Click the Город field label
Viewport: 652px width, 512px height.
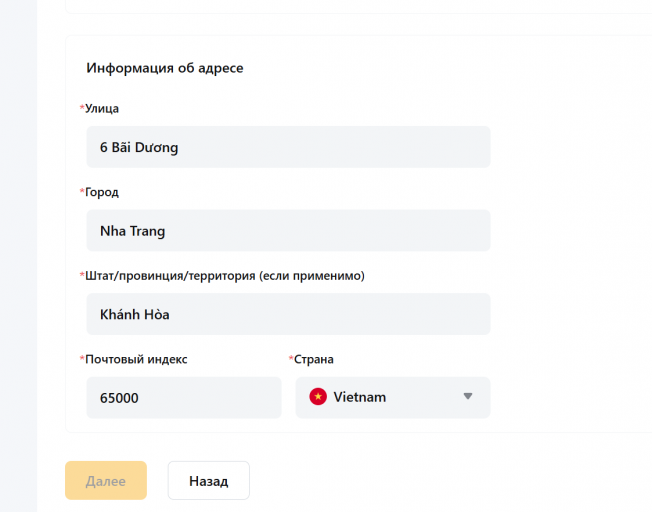(x=103, y=192)
